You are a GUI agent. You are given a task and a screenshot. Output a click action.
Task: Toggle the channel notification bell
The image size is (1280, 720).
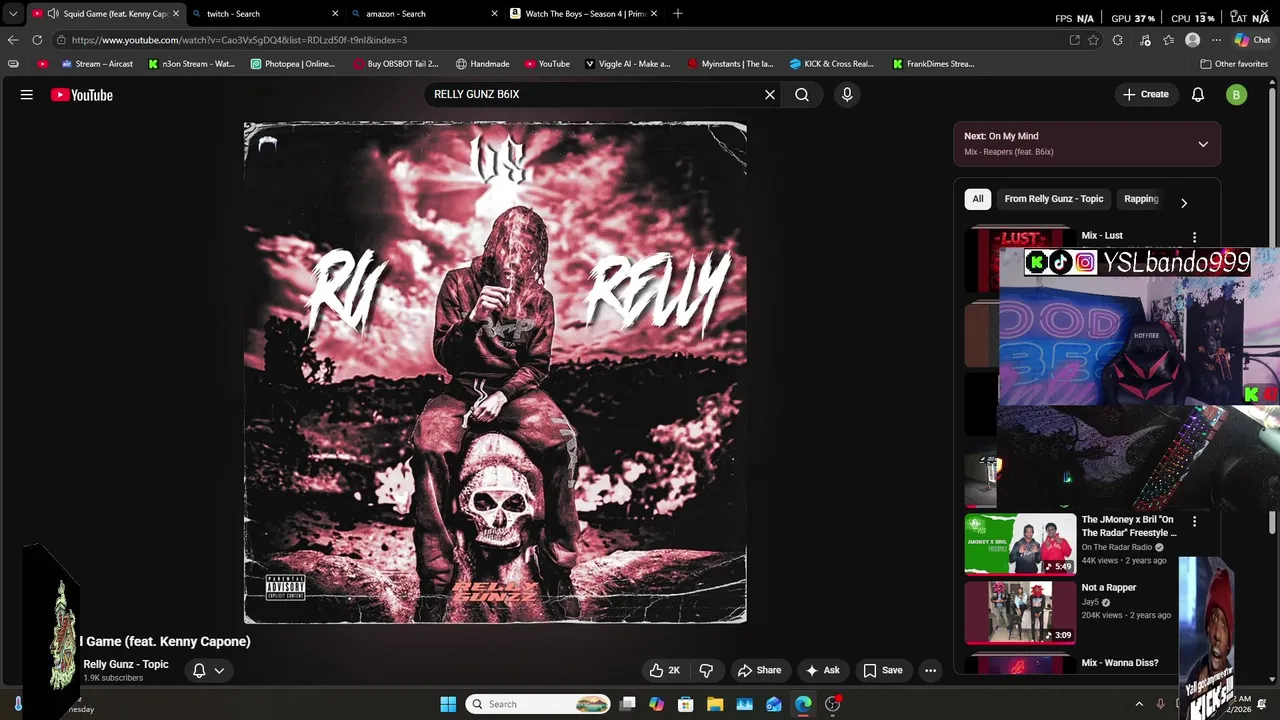(x=199, y=671)
